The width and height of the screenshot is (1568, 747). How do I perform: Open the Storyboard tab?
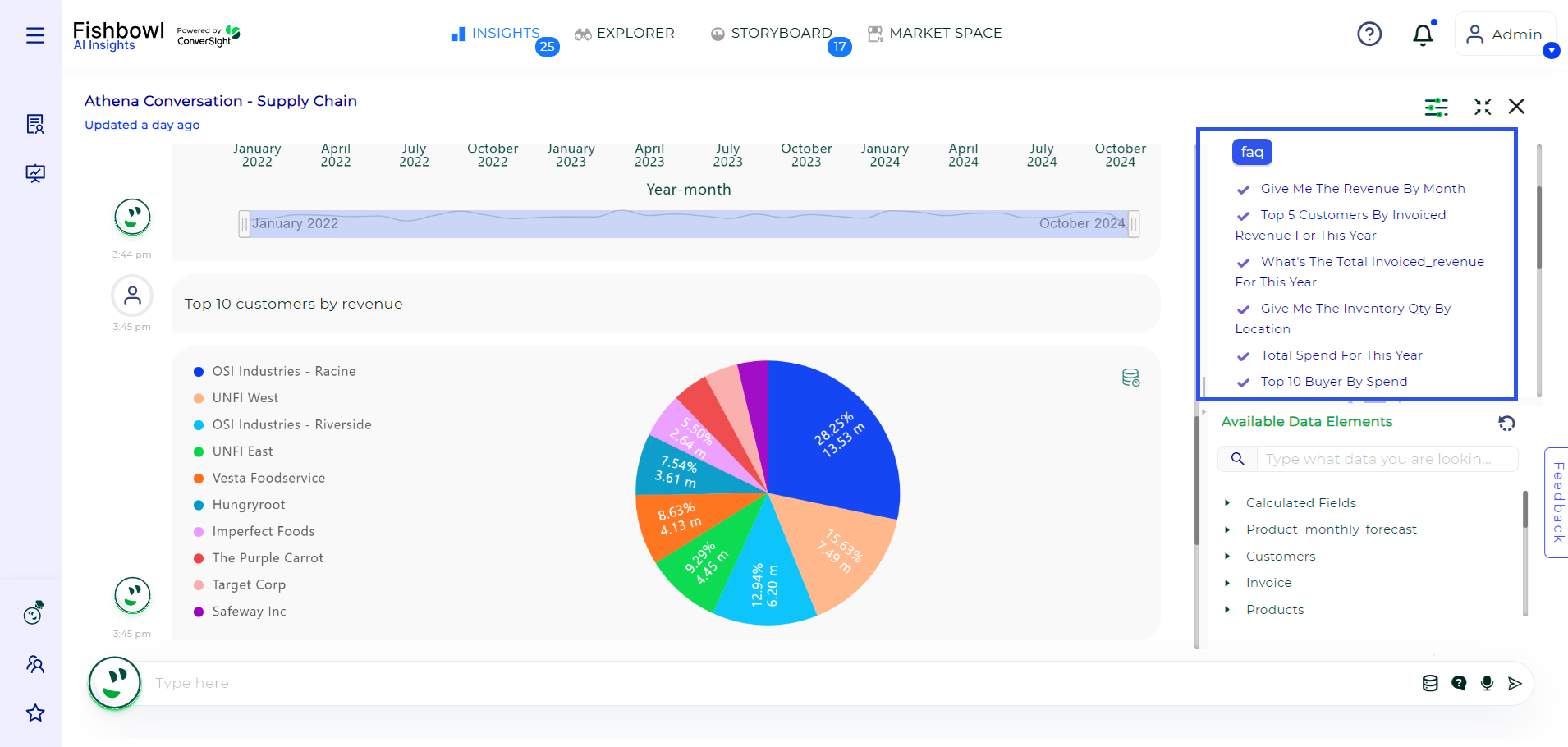coord(772,34)
